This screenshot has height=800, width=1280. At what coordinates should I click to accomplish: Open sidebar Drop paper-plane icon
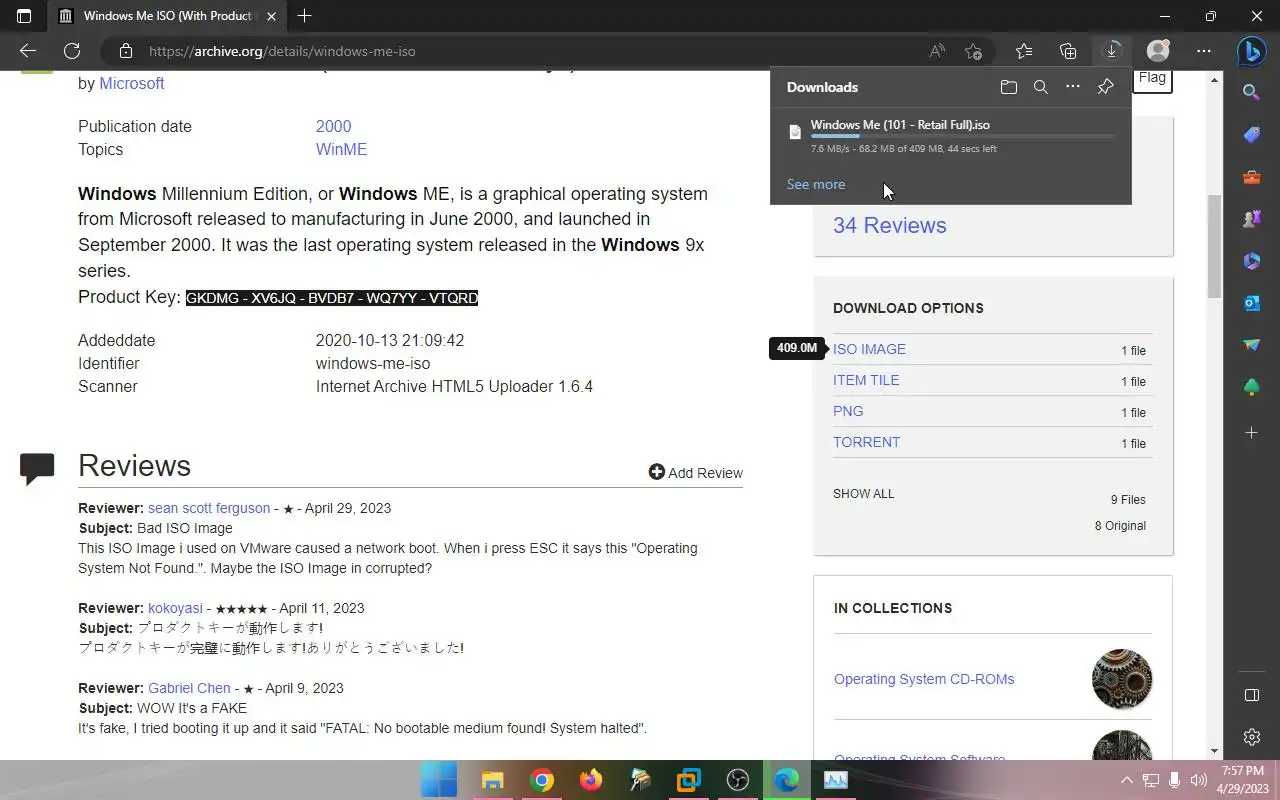1251,345
